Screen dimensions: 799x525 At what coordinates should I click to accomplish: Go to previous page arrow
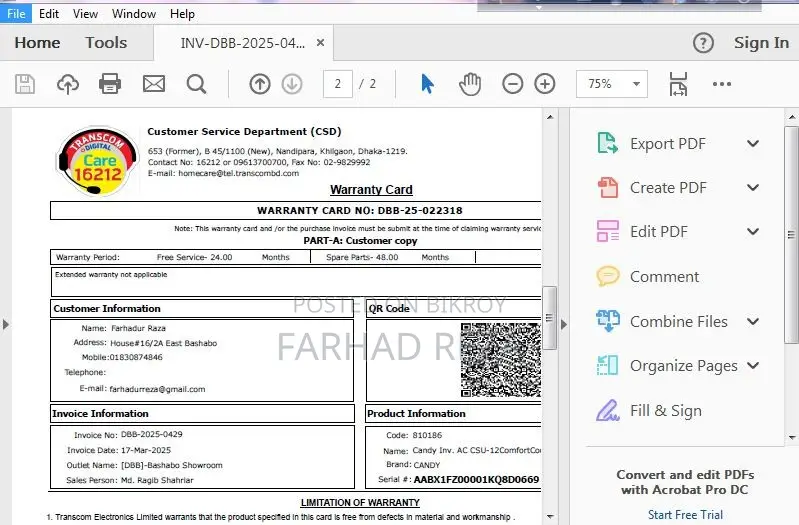[260, 84]
